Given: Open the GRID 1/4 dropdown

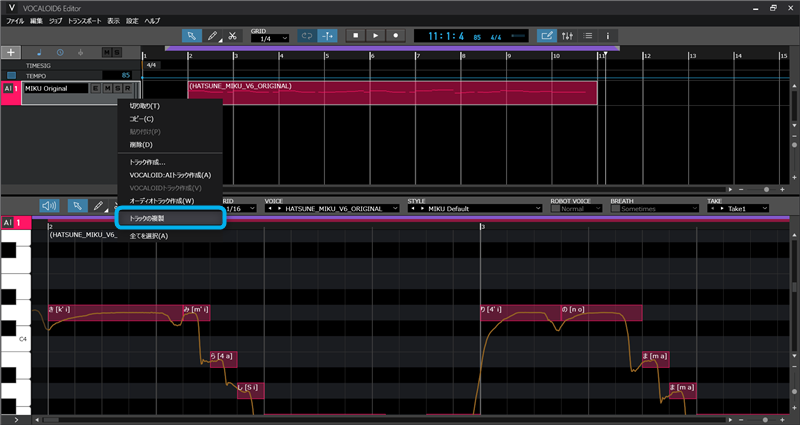Looking at the screenshot, I should (x=270, y=39).
